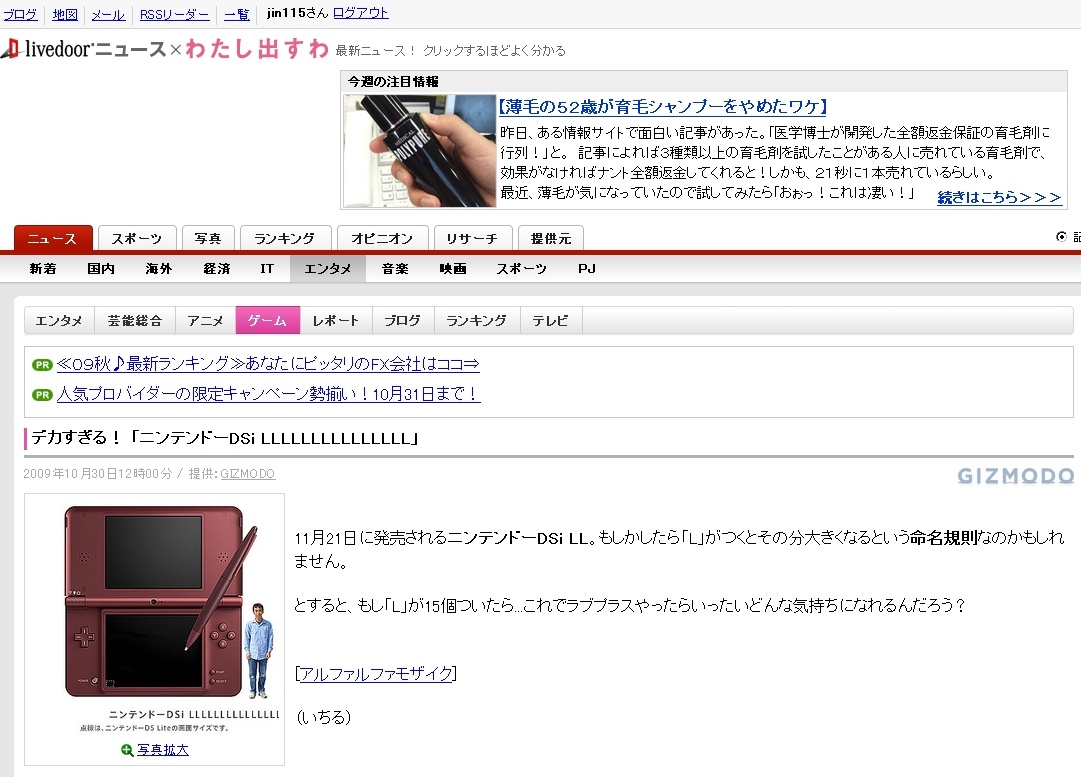Select the スポーツ main tab
1081x777 pixels.
pyautogui.click(x=137, y=239)
